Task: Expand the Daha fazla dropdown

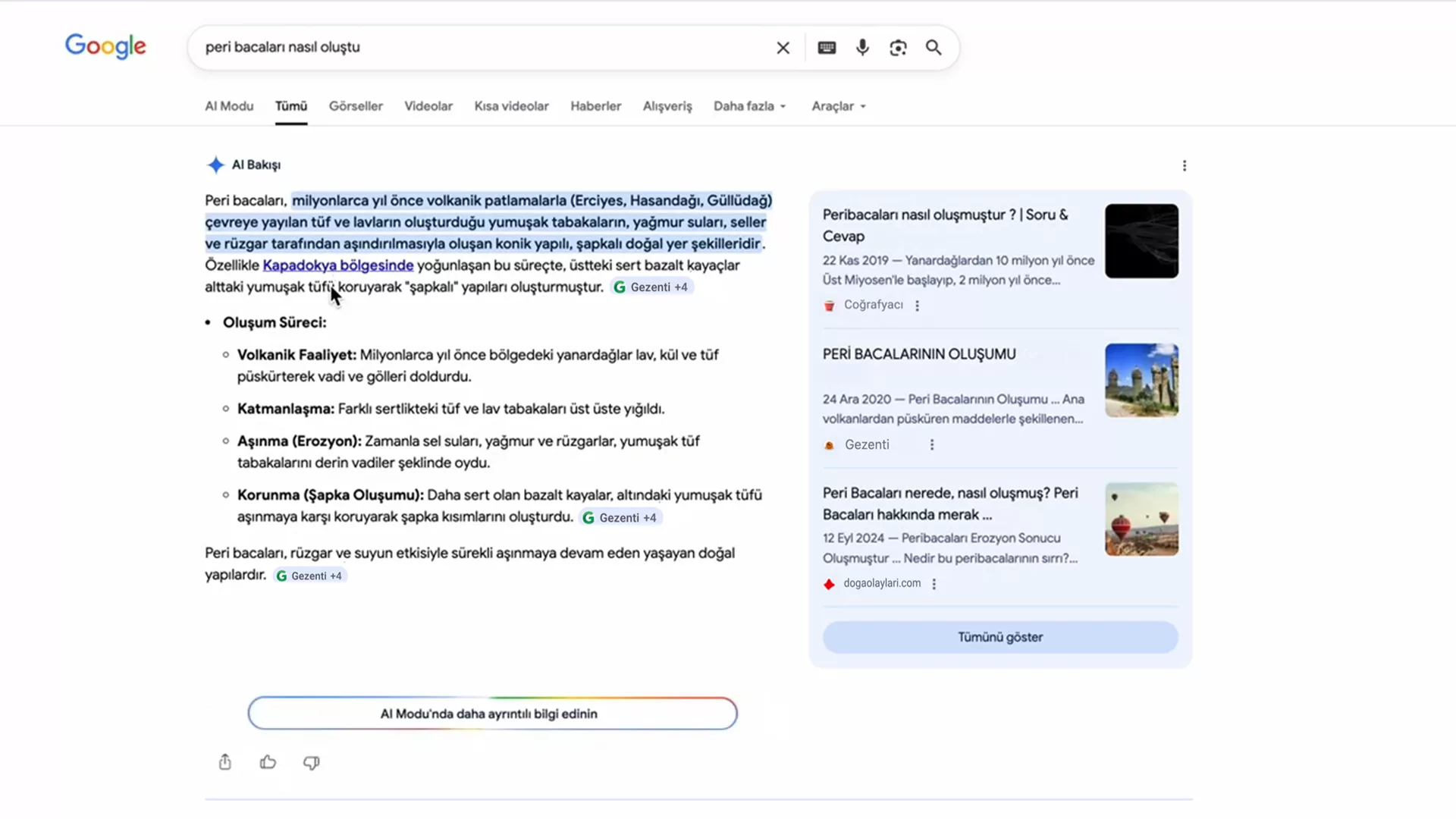Action: click(748, 106)
